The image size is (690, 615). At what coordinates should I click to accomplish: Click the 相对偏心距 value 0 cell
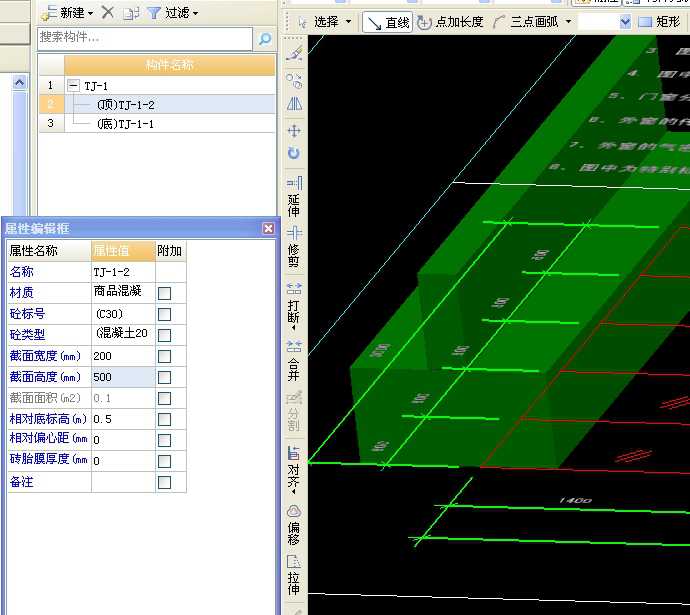point(123,440)
